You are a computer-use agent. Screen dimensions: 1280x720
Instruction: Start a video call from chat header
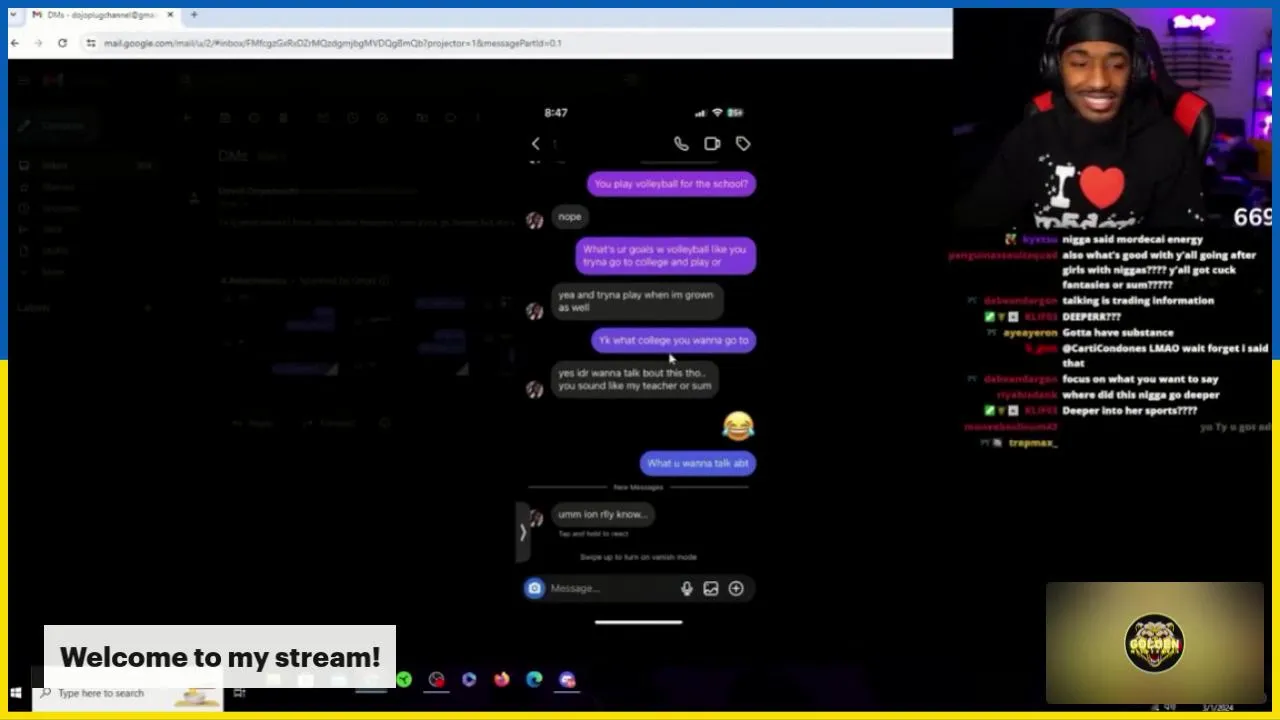point(712,144)
